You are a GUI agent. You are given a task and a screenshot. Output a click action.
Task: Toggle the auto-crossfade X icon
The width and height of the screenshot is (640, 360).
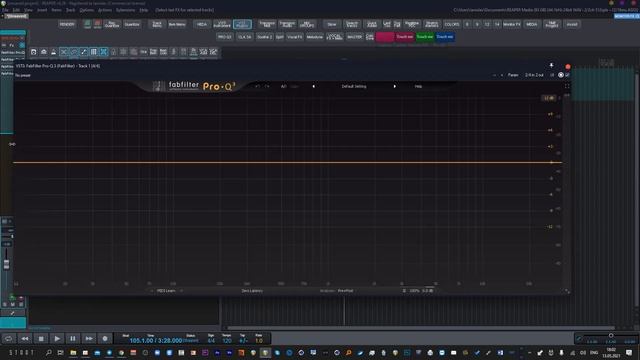coord(64,52)
